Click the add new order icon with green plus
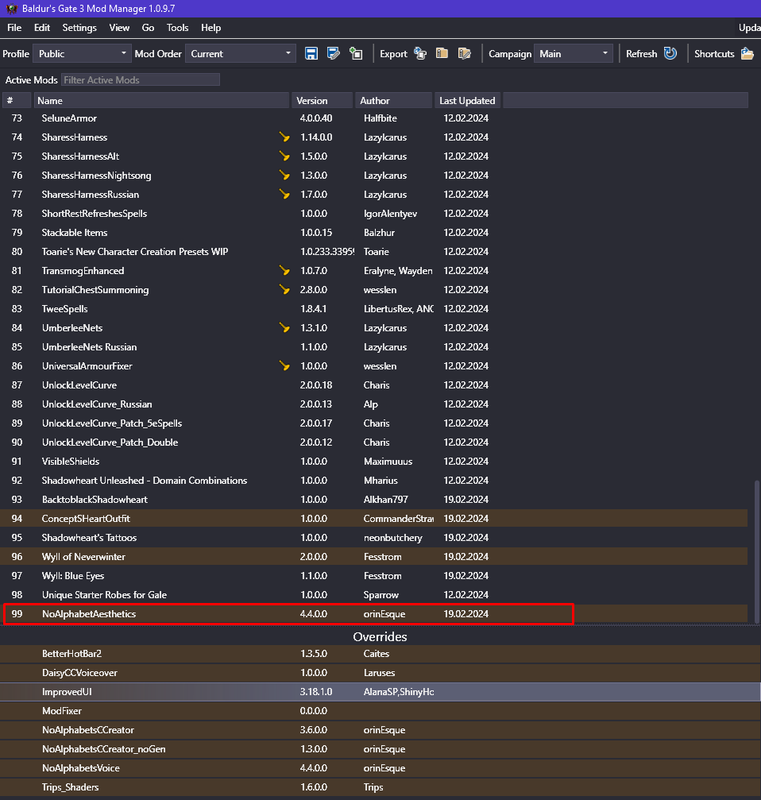761x800 pixels. pos(356,54)
